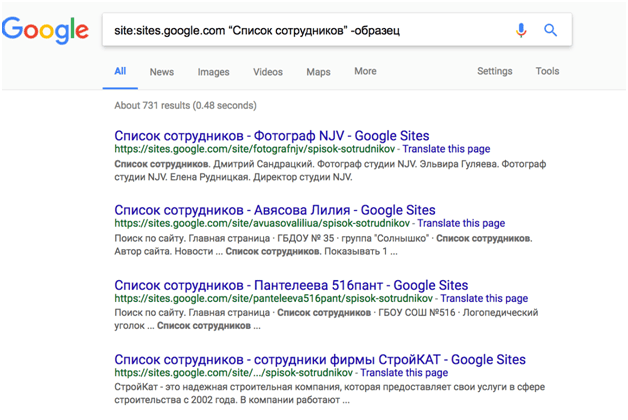Select the Maps tab
The image size is (628, 420).
point(318,72)
